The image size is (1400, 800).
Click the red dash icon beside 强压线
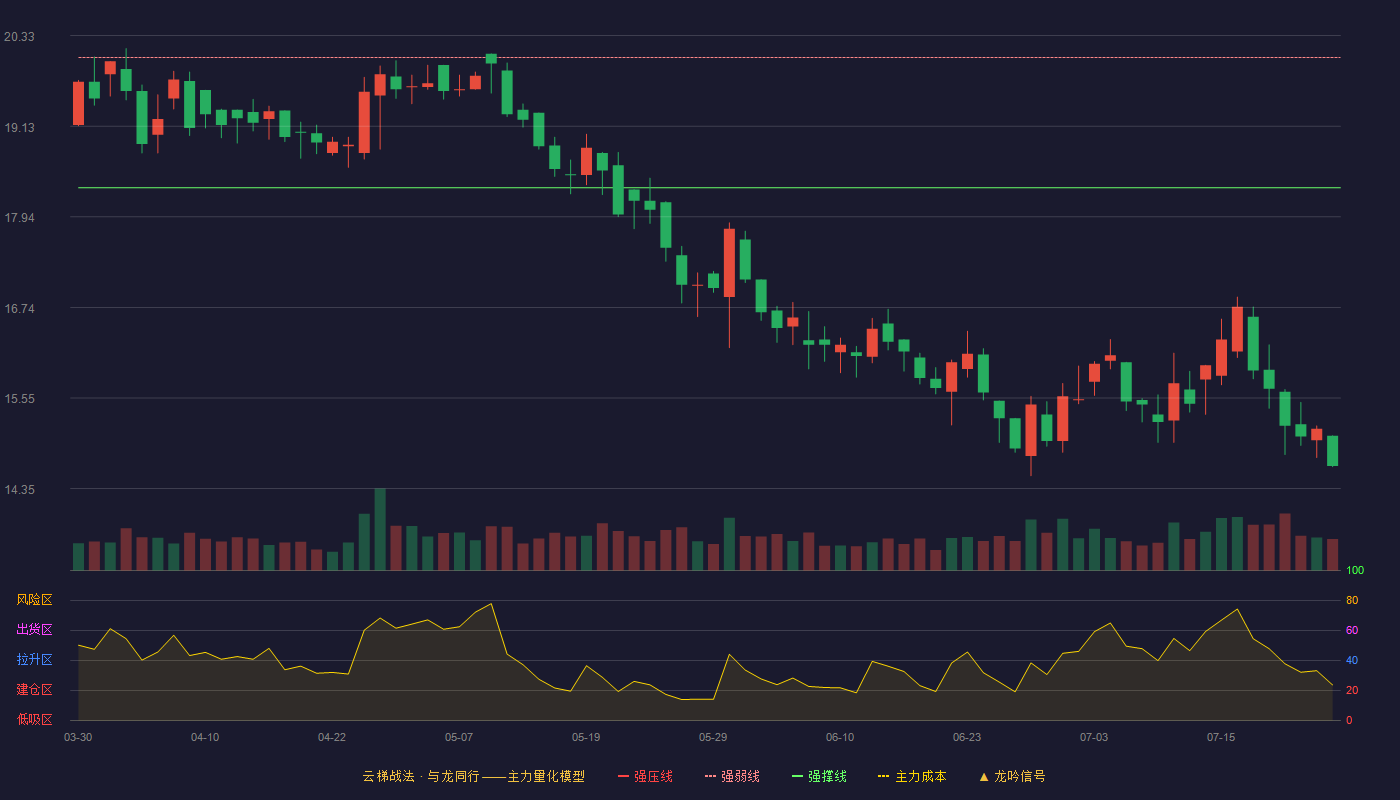pyautogui.click(x=624, y=776)
